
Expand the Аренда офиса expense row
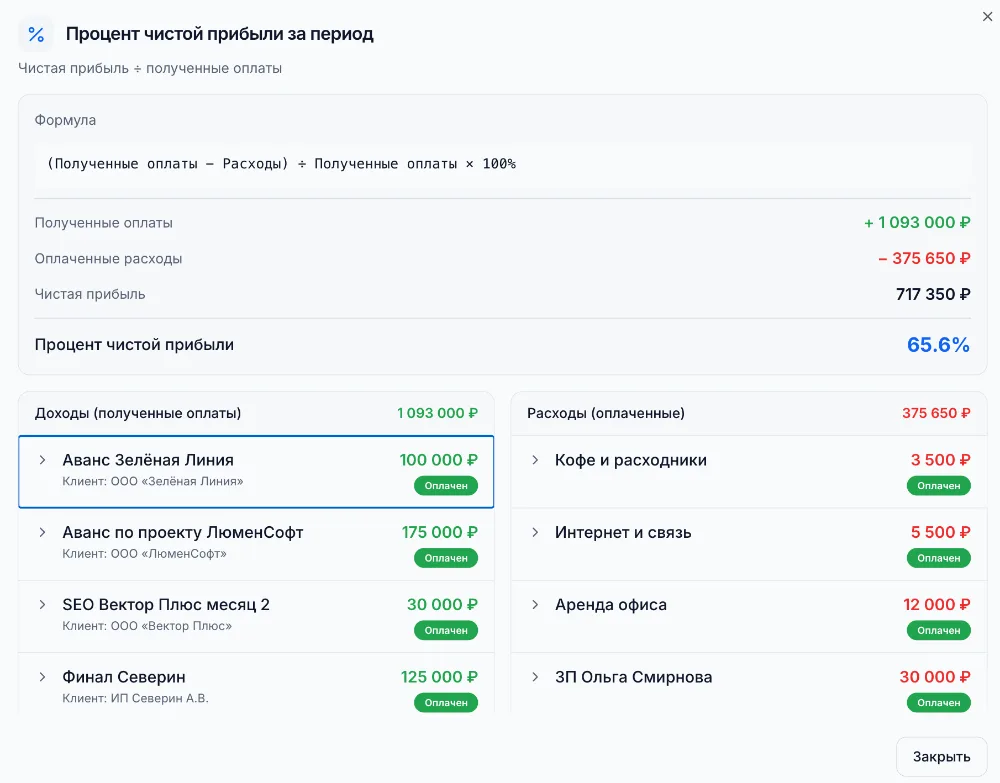point(535,604)
